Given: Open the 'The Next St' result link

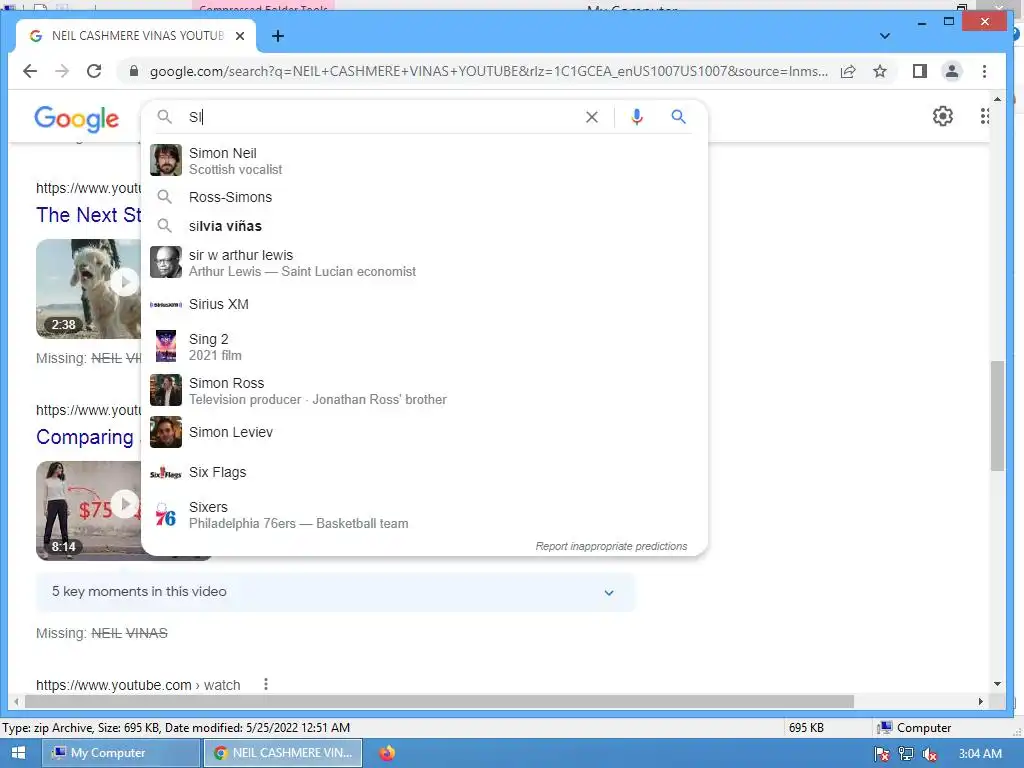Looking at the screenshot, I should pyautogui.click(x=88, y=215).
